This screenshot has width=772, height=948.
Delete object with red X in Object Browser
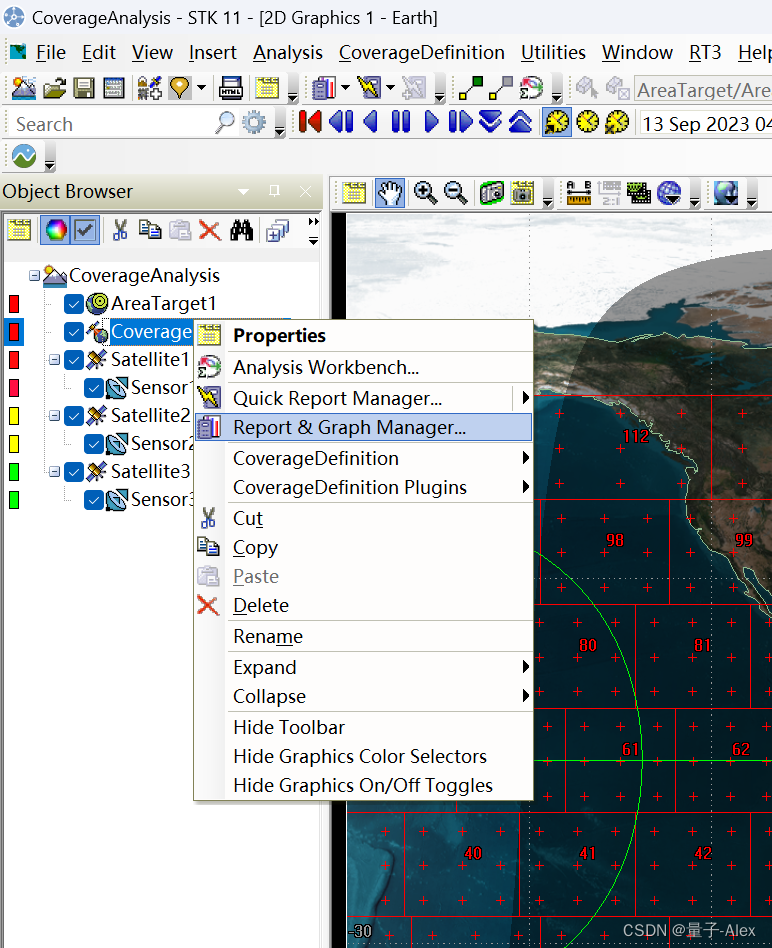[210, 230]
